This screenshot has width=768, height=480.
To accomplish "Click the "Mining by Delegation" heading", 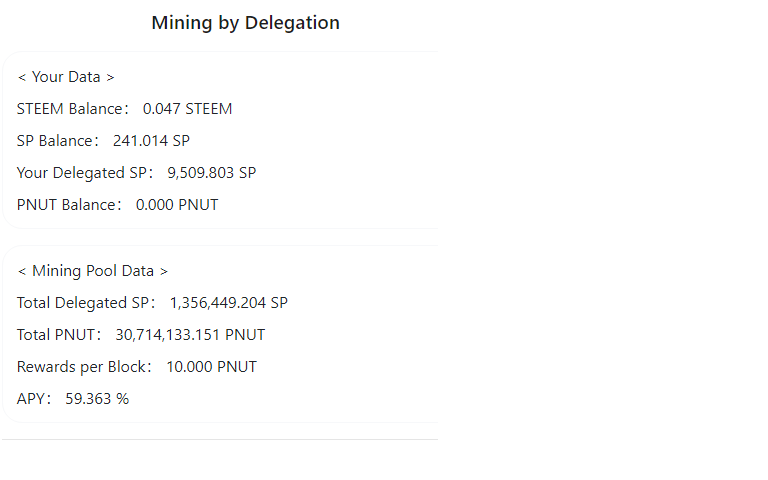I will tap(245, 23).
